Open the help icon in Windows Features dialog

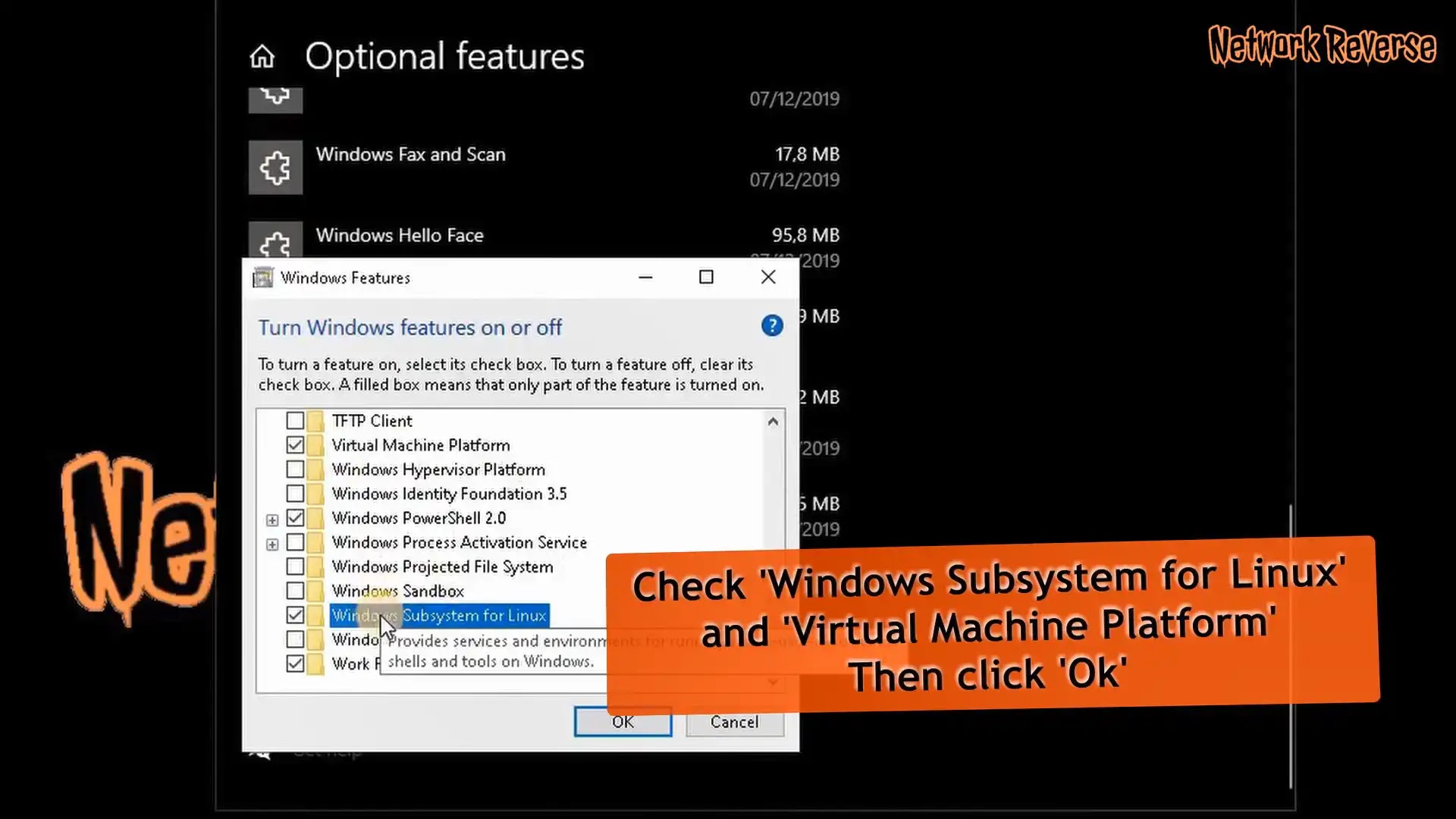(x=772, y=326)
